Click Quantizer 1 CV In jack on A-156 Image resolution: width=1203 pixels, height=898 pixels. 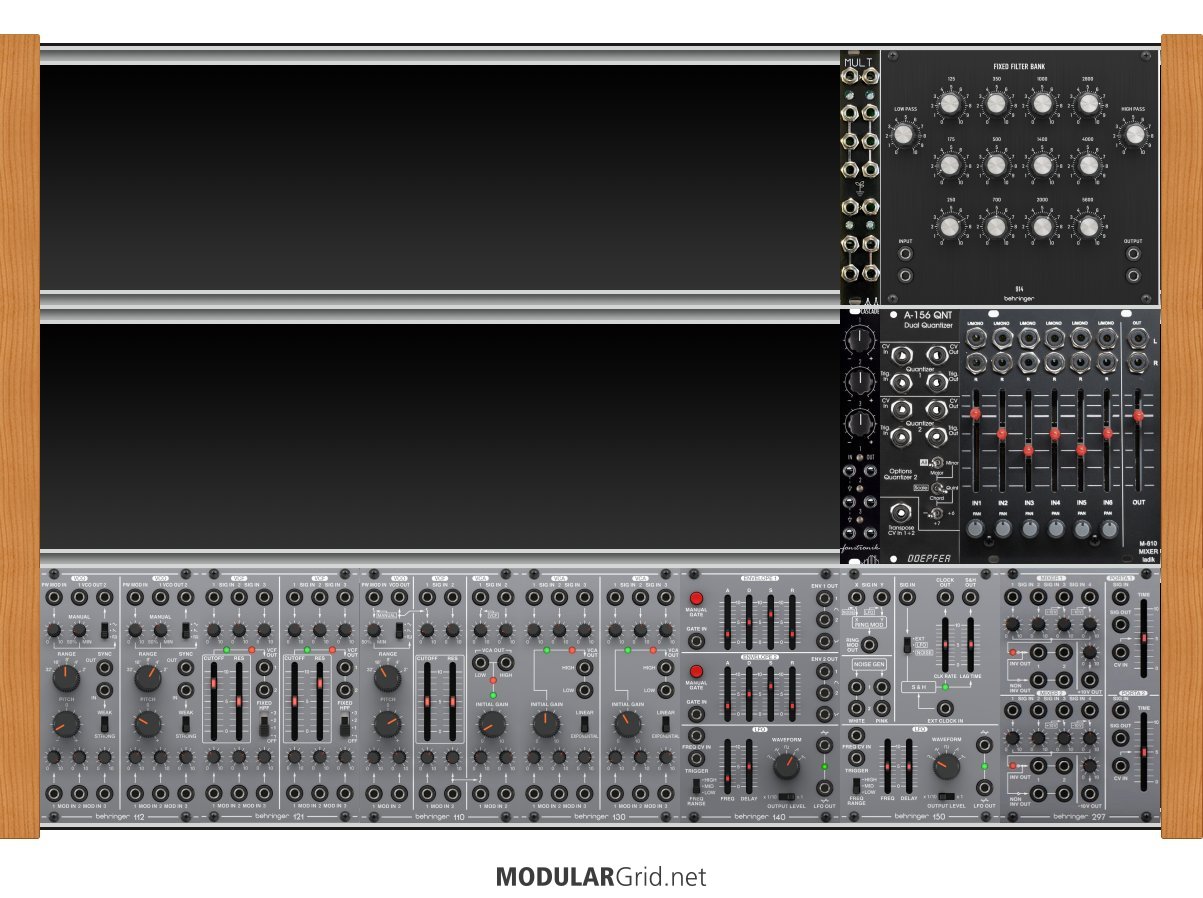(x=900, y=355)
